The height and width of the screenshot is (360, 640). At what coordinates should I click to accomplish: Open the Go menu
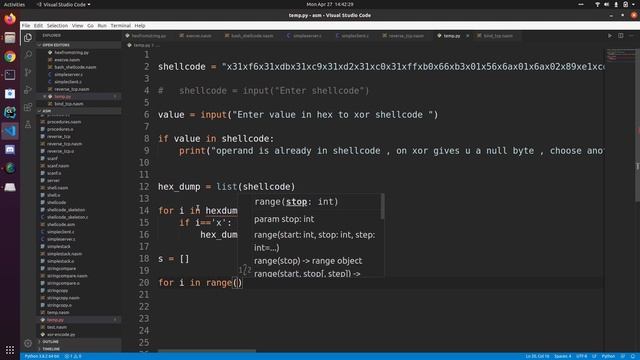coord(90,25)
